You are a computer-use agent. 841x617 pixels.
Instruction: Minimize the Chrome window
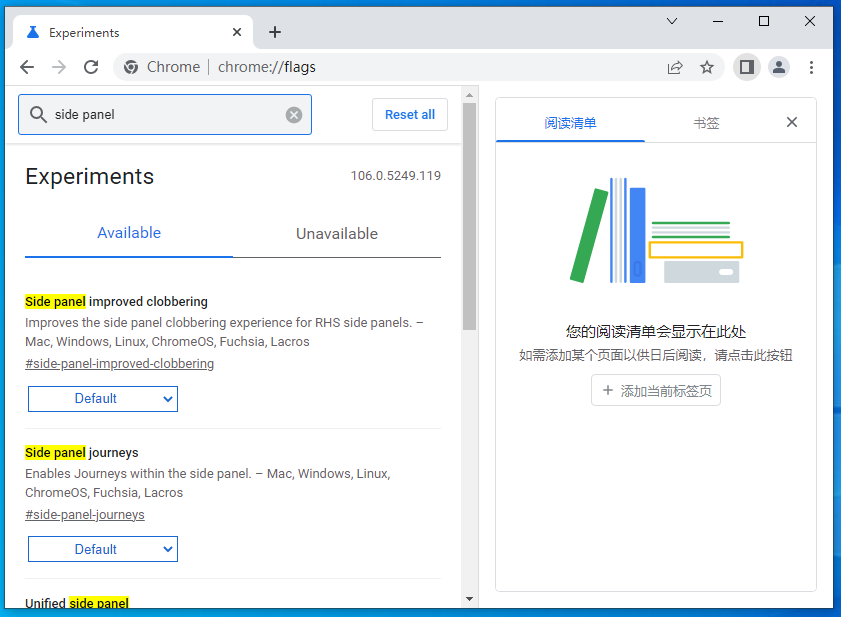point(718,21)
